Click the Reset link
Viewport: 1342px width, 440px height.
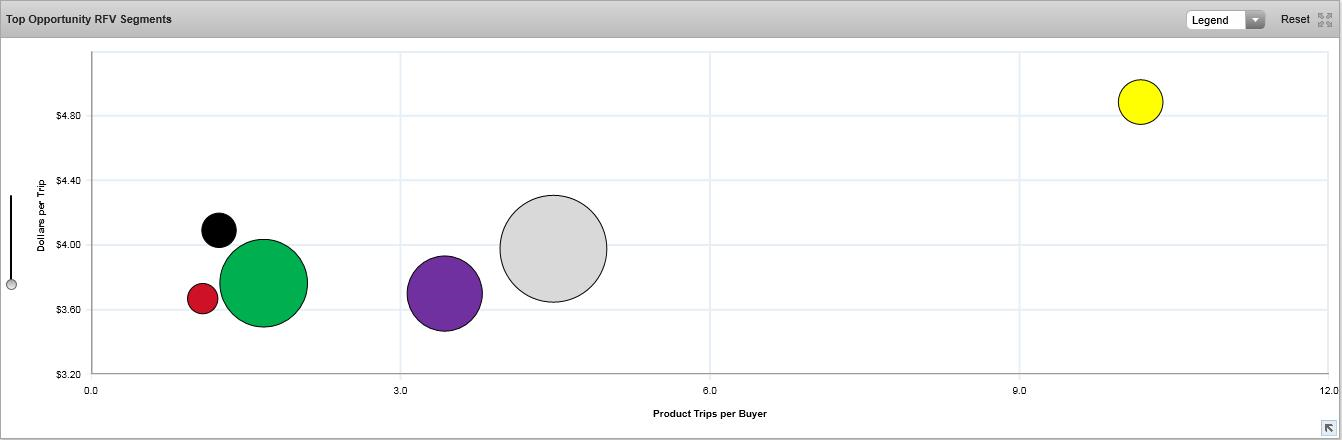[x=1294, y=19]
